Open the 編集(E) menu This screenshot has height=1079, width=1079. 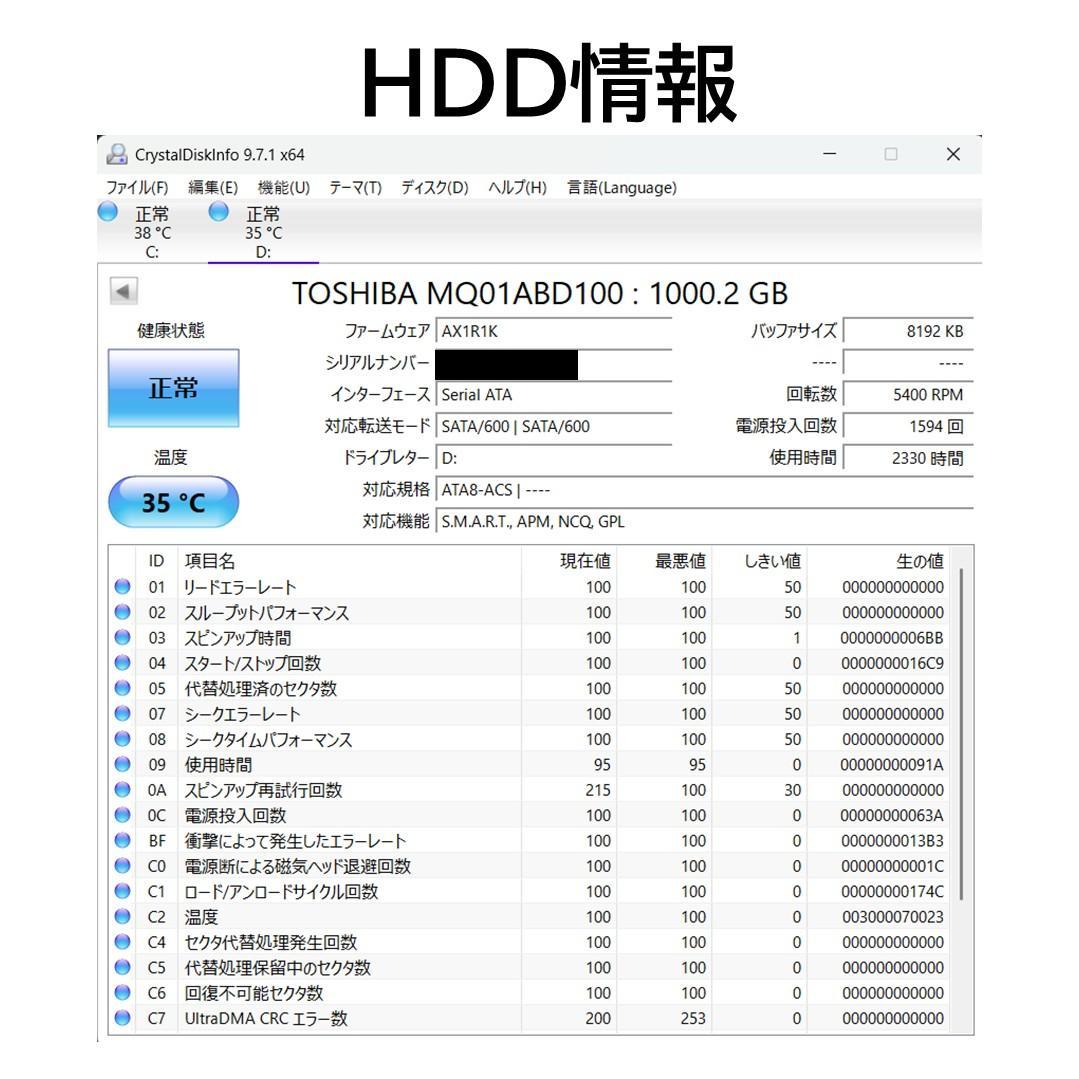pos(213,188)
